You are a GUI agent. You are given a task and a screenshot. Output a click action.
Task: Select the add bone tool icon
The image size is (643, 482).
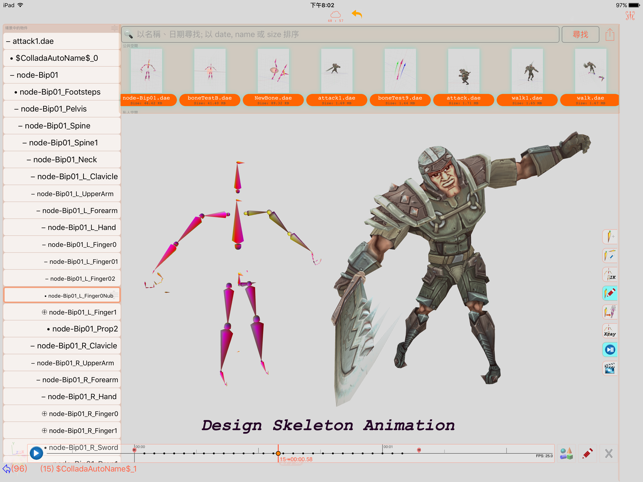click(609, 236)
